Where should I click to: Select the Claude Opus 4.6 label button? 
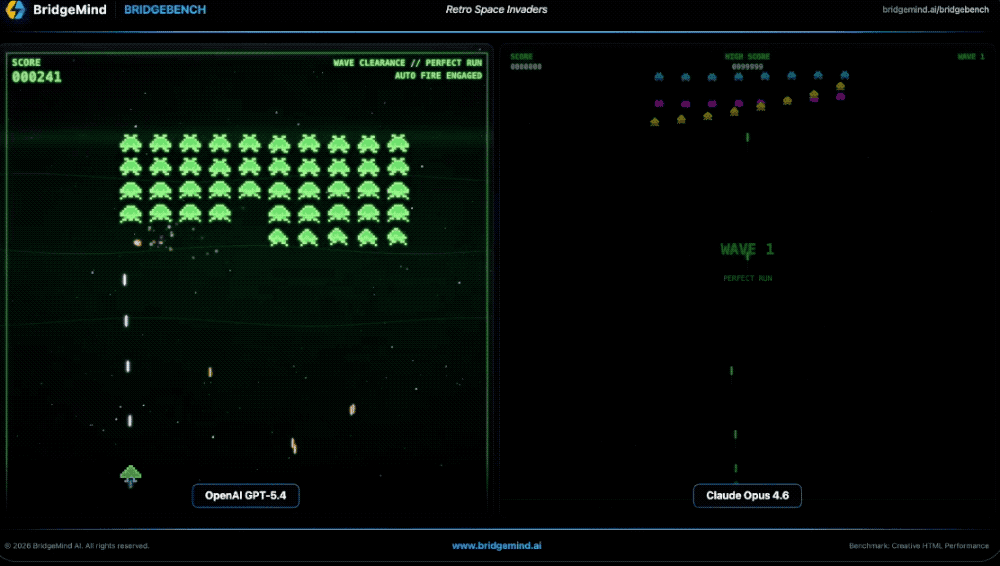[x=747, y=496]
